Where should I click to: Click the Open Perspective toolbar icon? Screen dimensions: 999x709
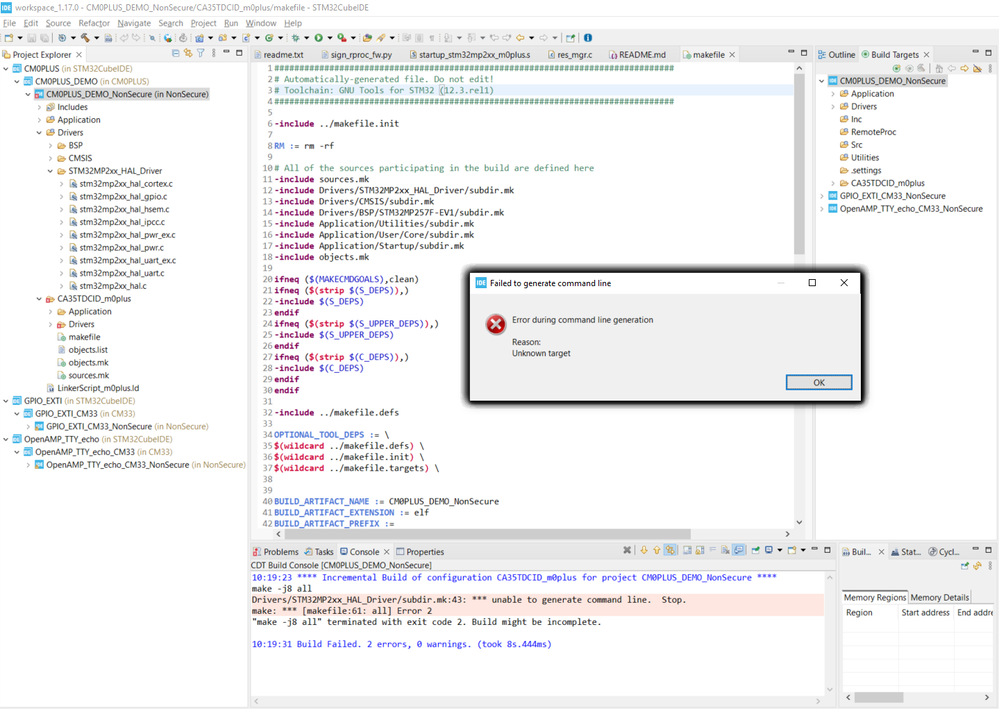(x=570, y=38)
